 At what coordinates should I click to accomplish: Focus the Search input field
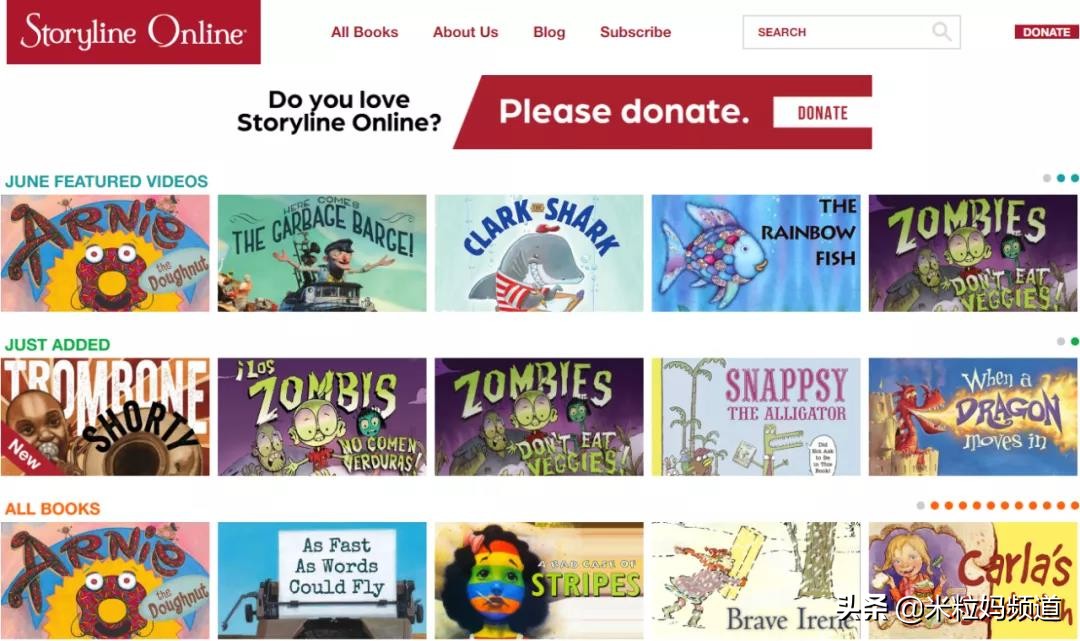(x=851, y=32)
